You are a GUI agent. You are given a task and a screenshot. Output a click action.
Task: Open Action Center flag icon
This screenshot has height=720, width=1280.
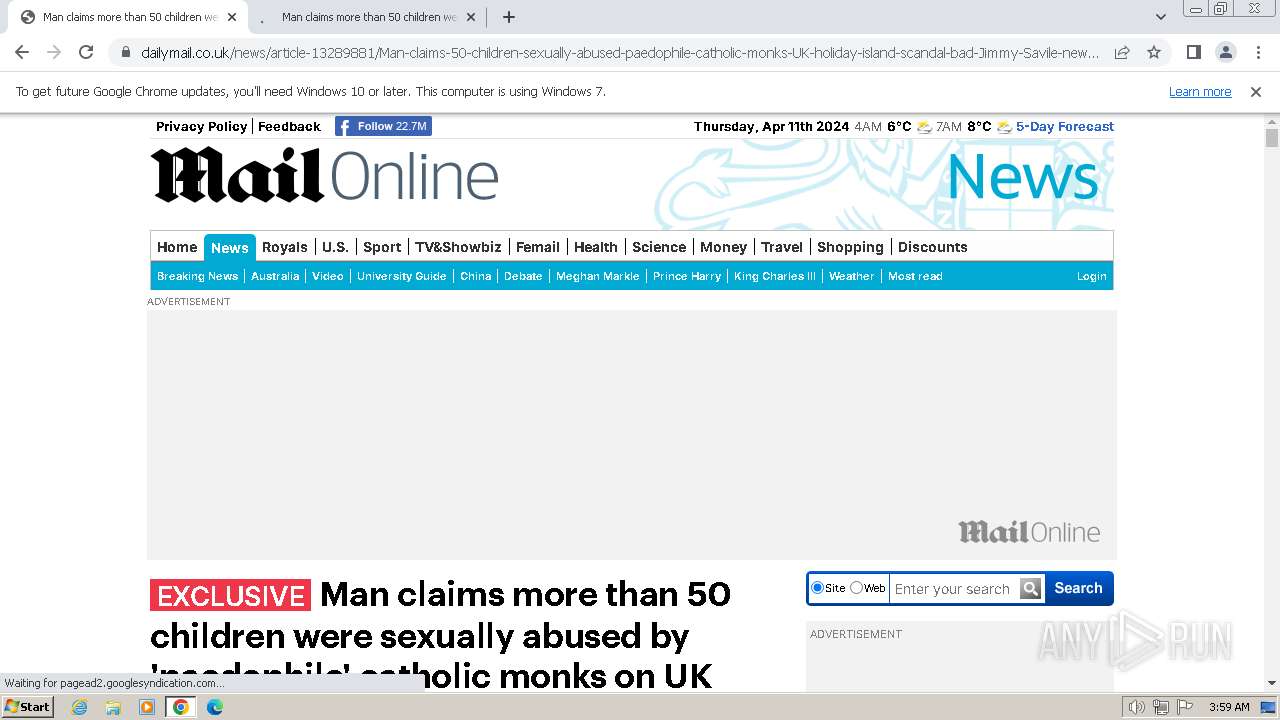point(1184,707)
